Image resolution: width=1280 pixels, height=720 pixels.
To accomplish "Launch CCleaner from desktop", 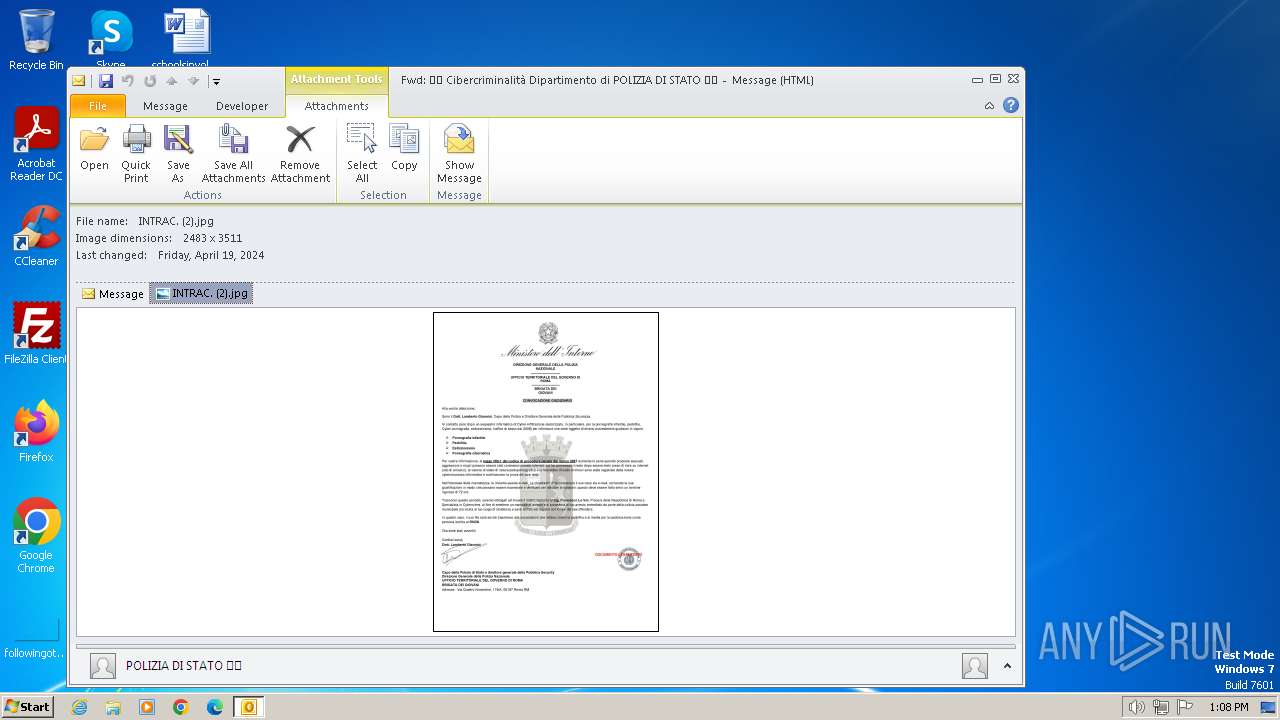I will (x=36, y=236).
